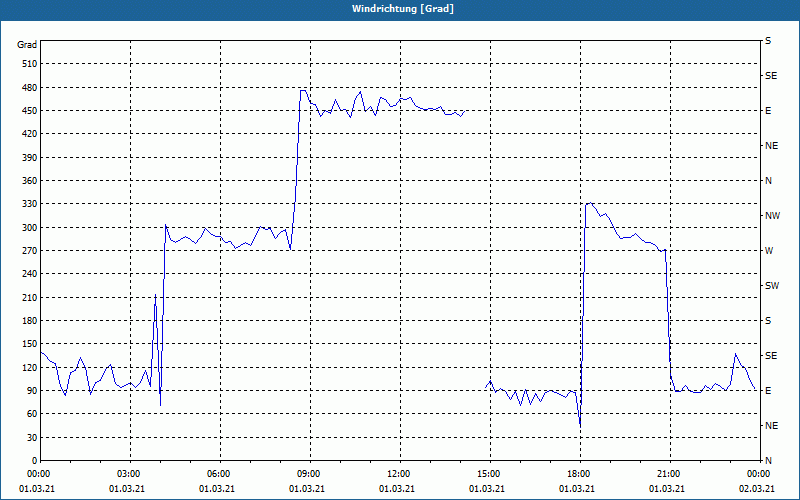Screen dimensions: 800x500
Task: Click the 270 degree axis label
Action: click(30, 251)
